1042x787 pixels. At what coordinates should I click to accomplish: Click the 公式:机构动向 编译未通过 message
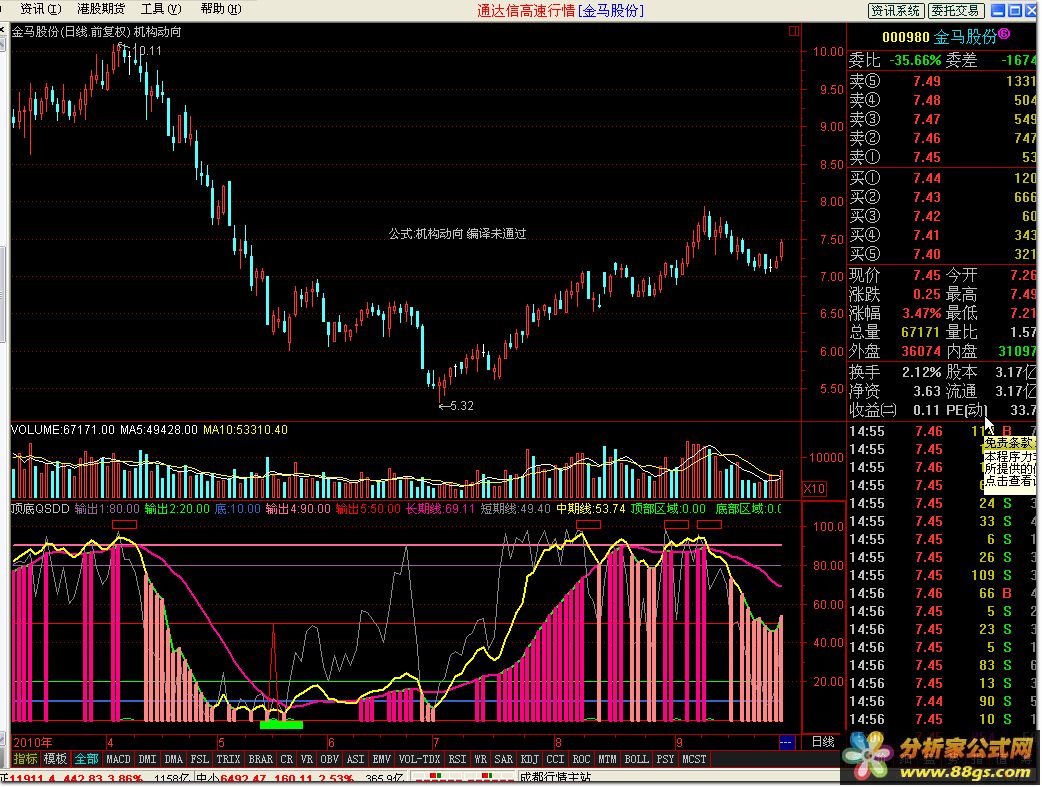457,234
